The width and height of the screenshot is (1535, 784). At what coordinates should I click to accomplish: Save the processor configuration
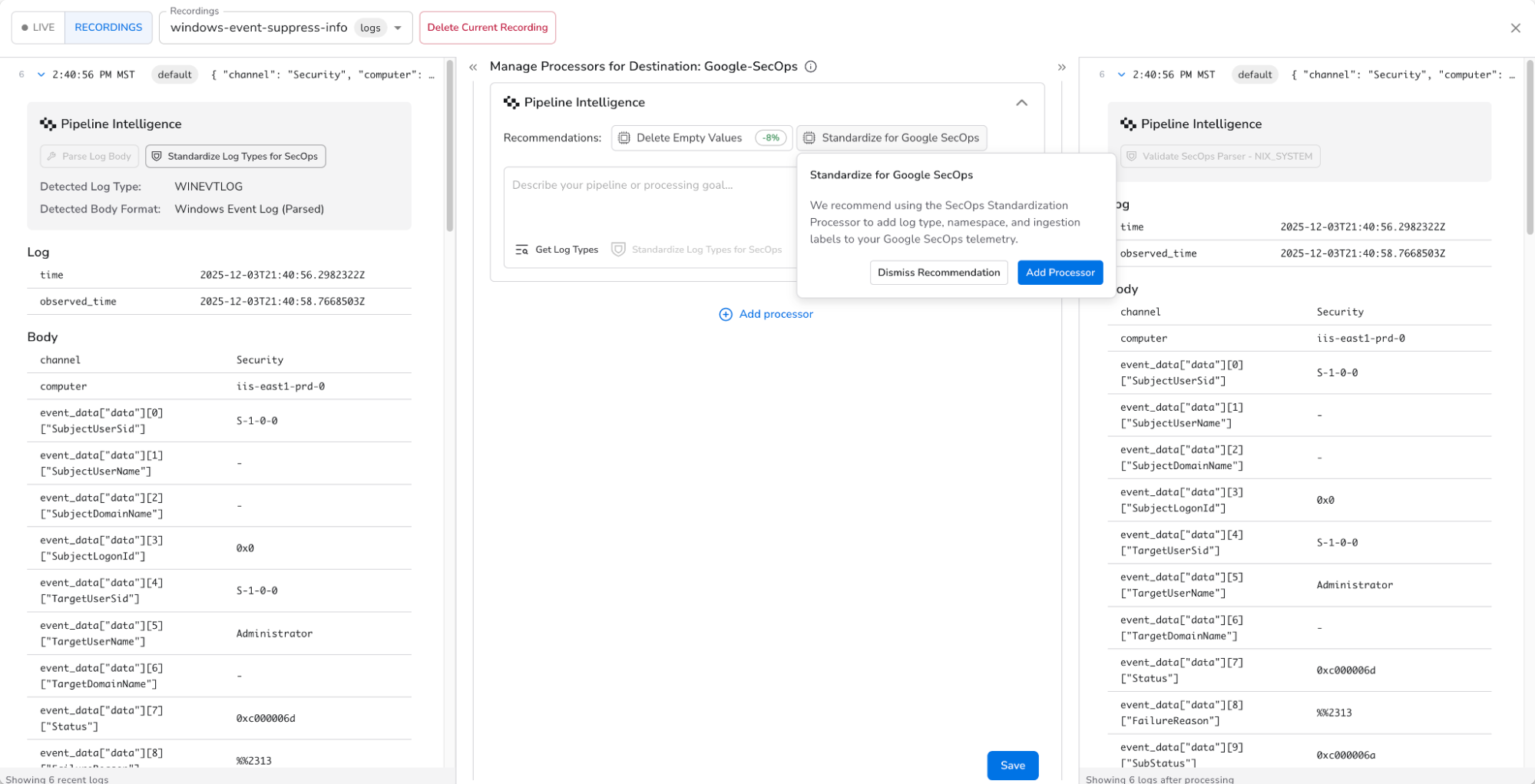(x=1012, y=765)
